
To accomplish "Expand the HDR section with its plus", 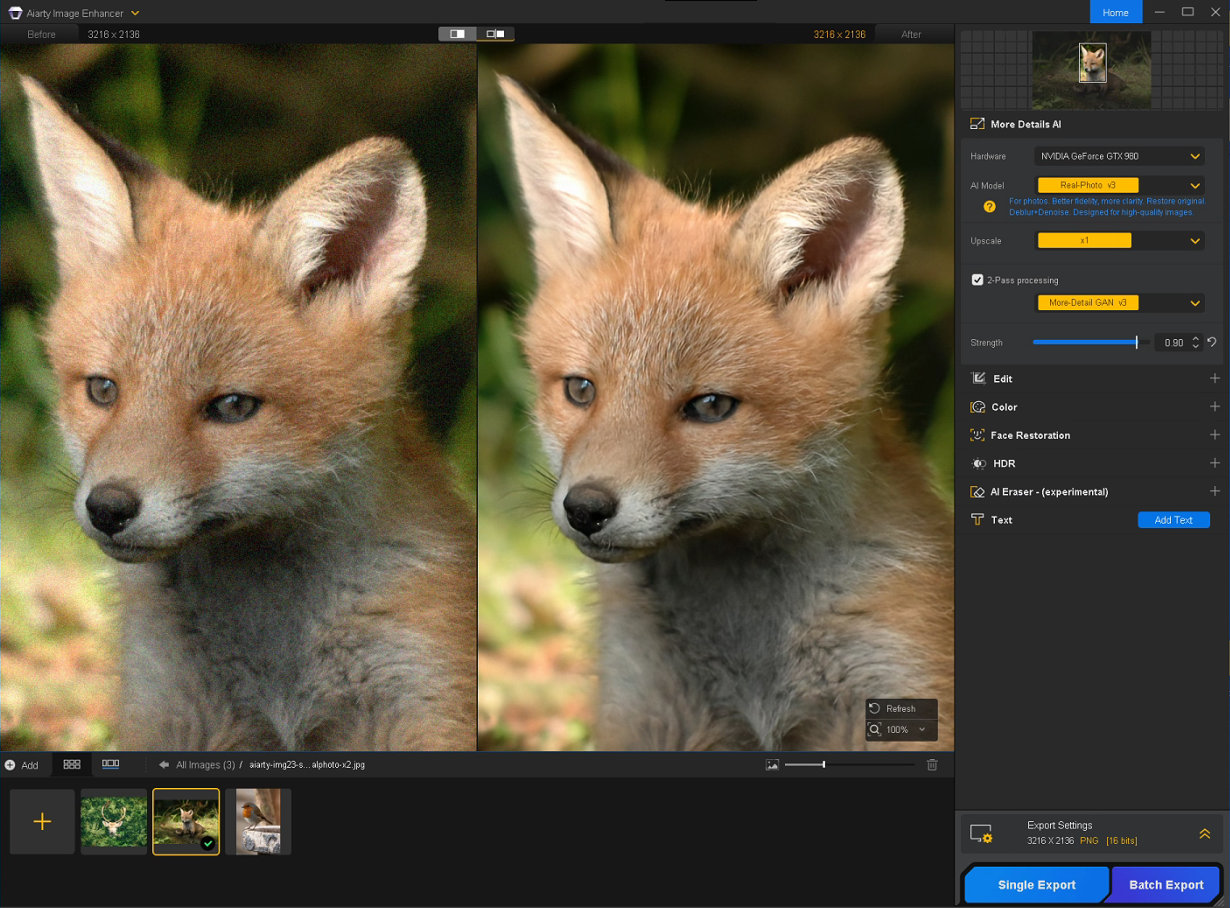I will pos(1215,463).
